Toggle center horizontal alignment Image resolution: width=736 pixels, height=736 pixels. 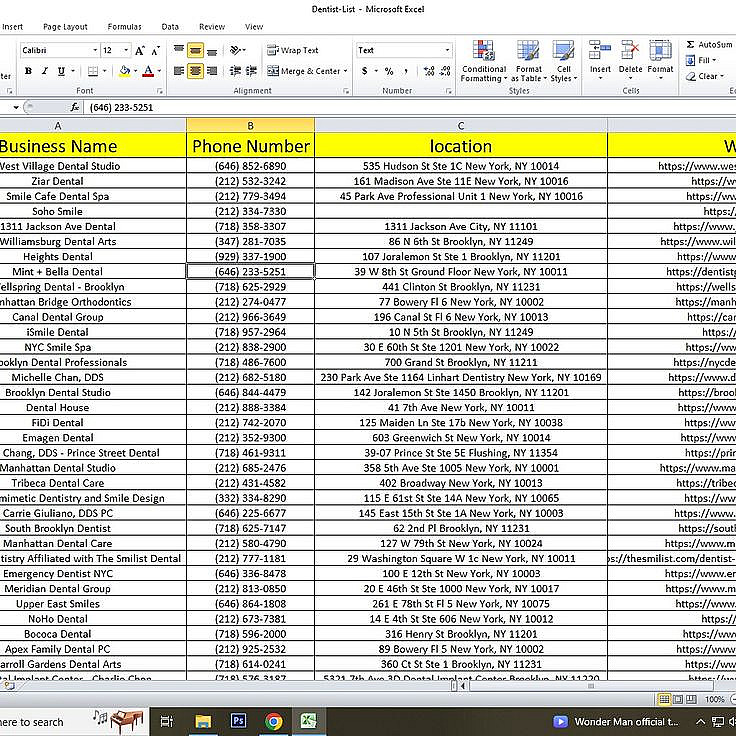point(195,71)
